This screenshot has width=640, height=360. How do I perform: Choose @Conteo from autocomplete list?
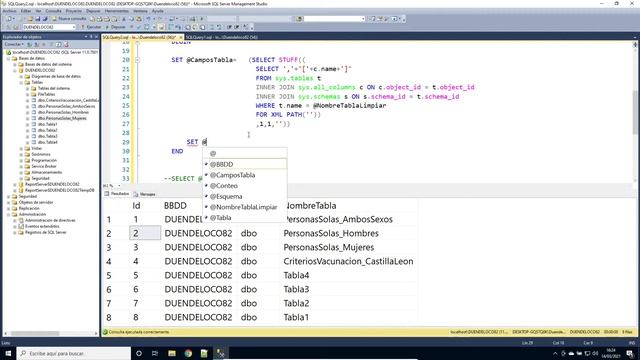coord(245,185)
